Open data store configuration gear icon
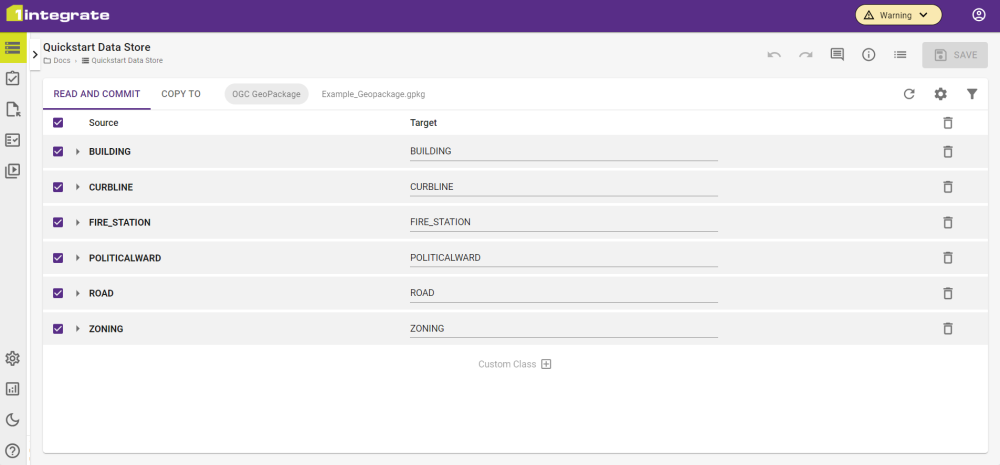Image resolution: width=1000 pixels, height=465 pixels. coord(941,94)
